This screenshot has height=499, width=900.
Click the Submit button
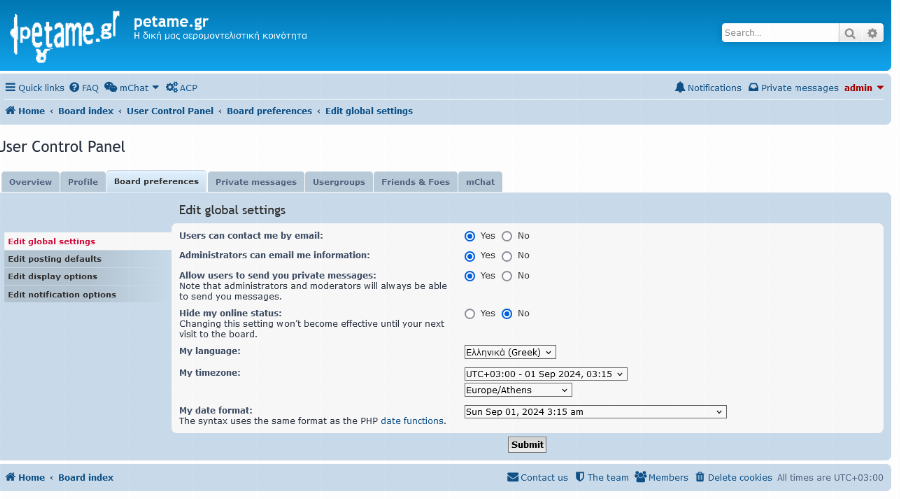527,444
